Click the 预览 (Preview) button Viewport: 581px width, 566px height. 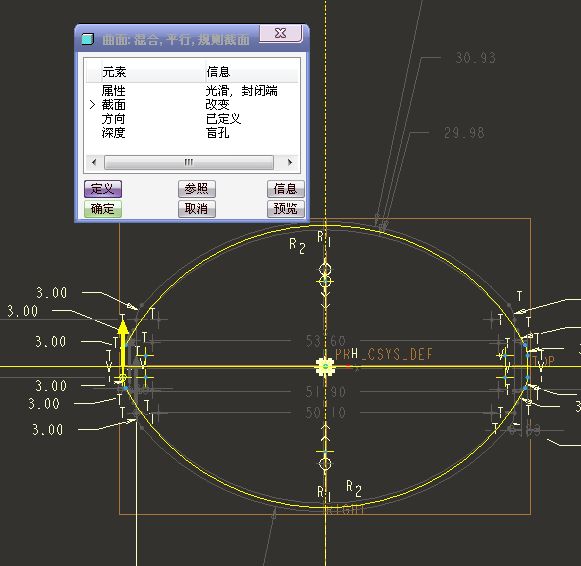click(286, 209)
